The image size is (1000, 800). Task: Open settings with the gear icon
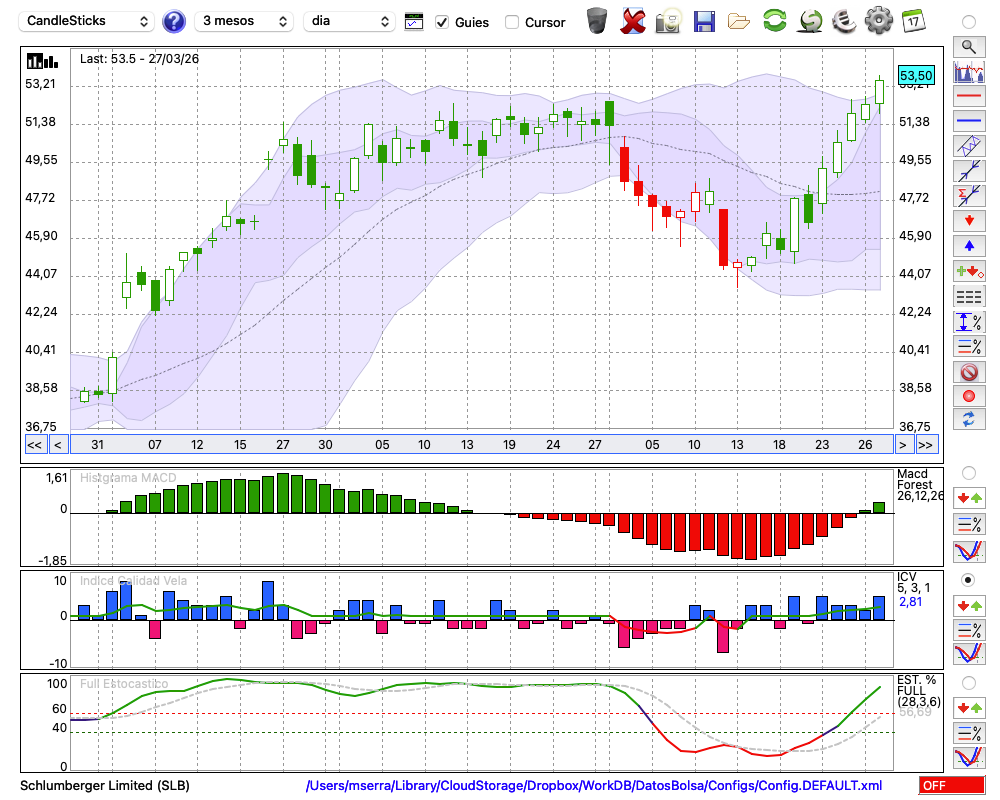879,20
